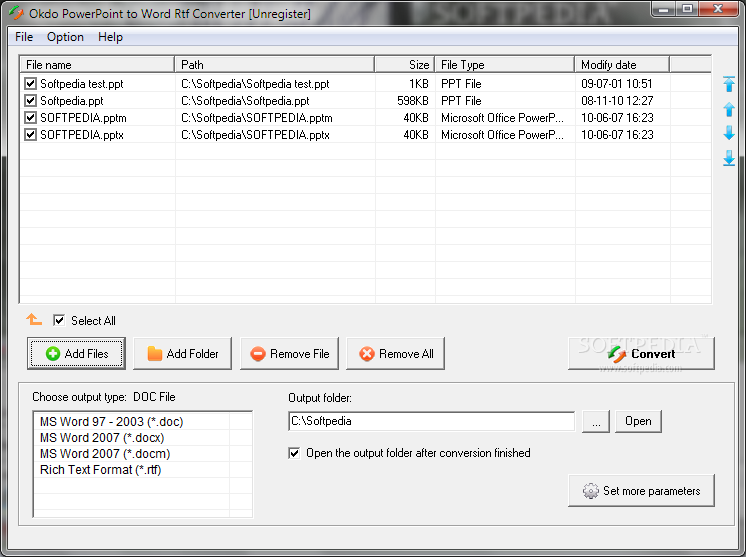Screen dimensions: 746x557
Task: Open the output folder with Open button
Action: point(638,421)
